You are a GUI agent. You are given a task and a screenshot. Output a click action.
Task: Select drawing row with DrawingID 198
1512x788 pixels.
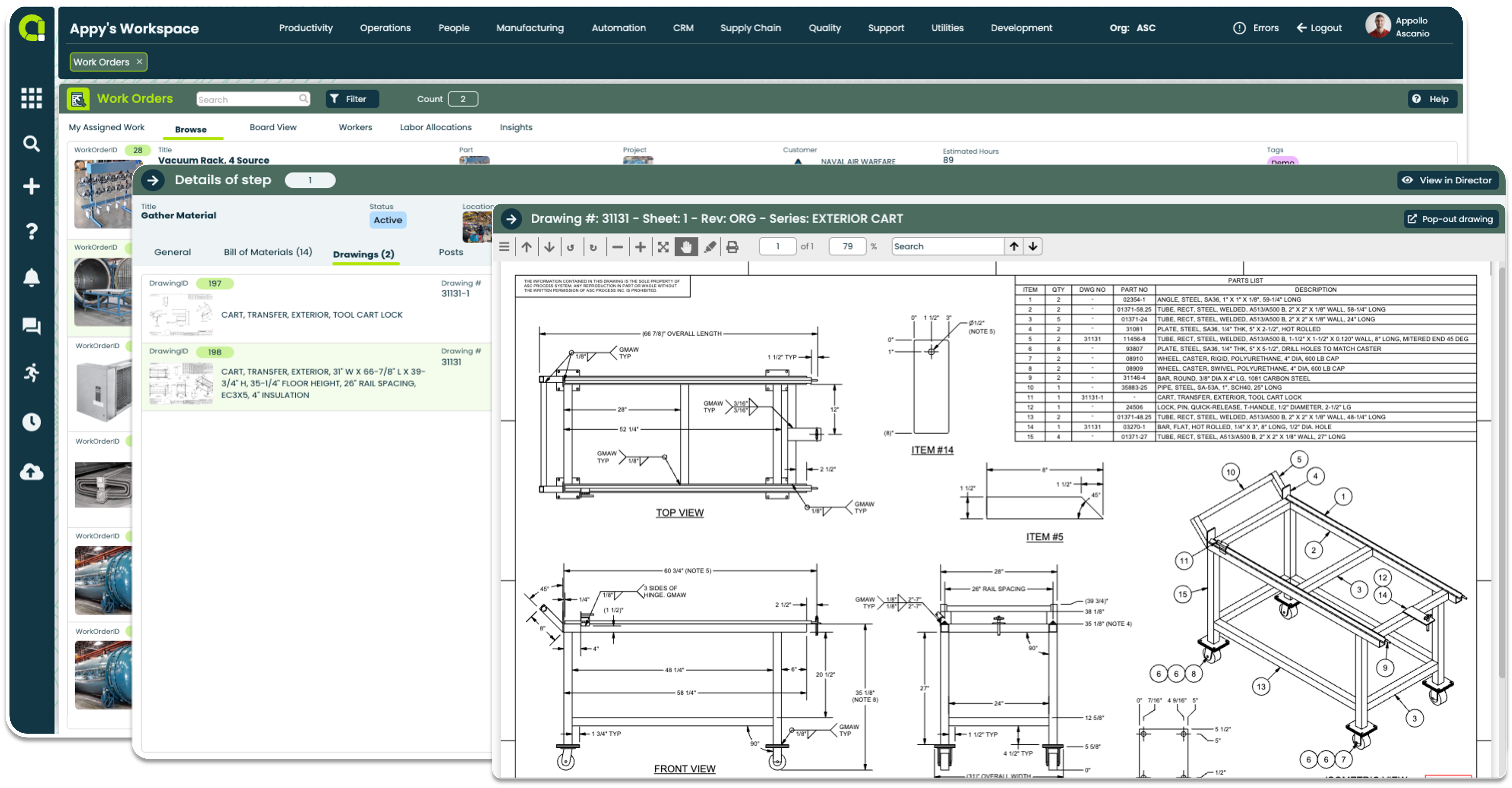[317, 377]
